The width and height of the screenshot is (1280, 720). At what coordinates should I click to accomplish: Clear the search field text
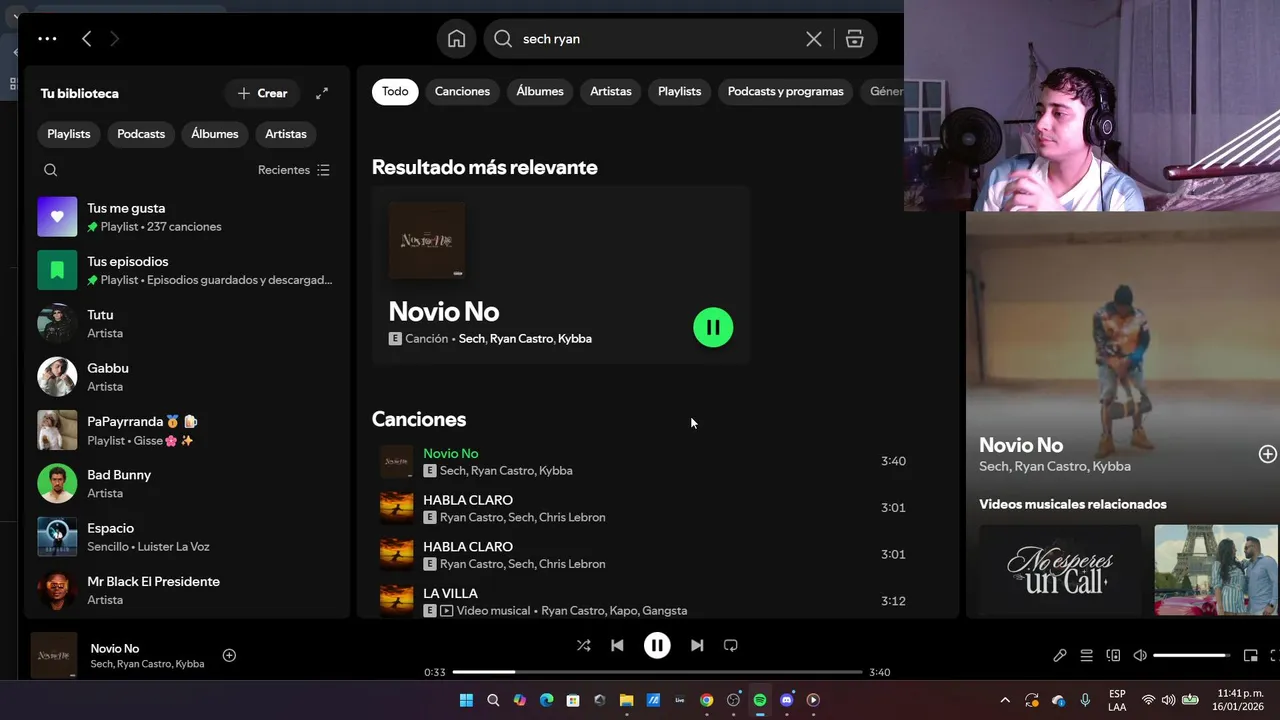click(x=814, y=38)
